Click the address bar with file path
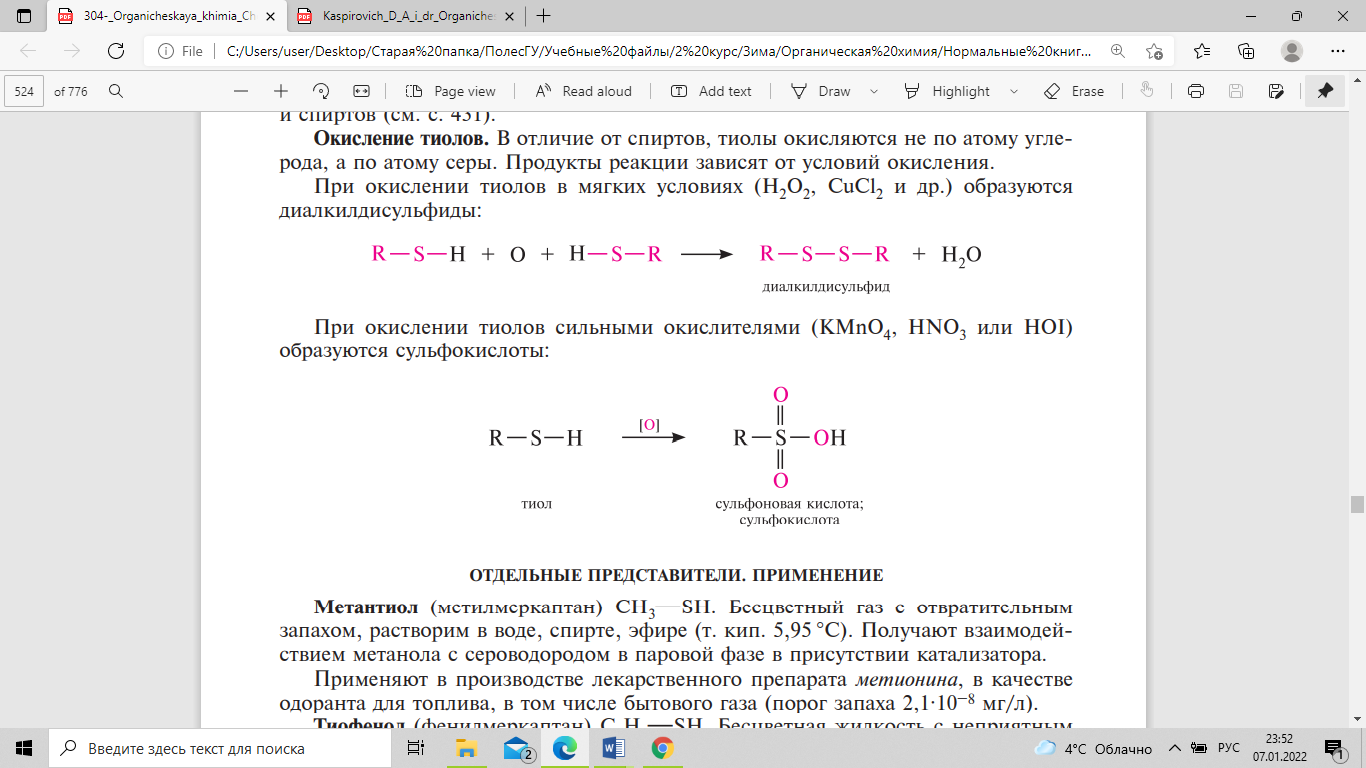 (x=659, y=51)
